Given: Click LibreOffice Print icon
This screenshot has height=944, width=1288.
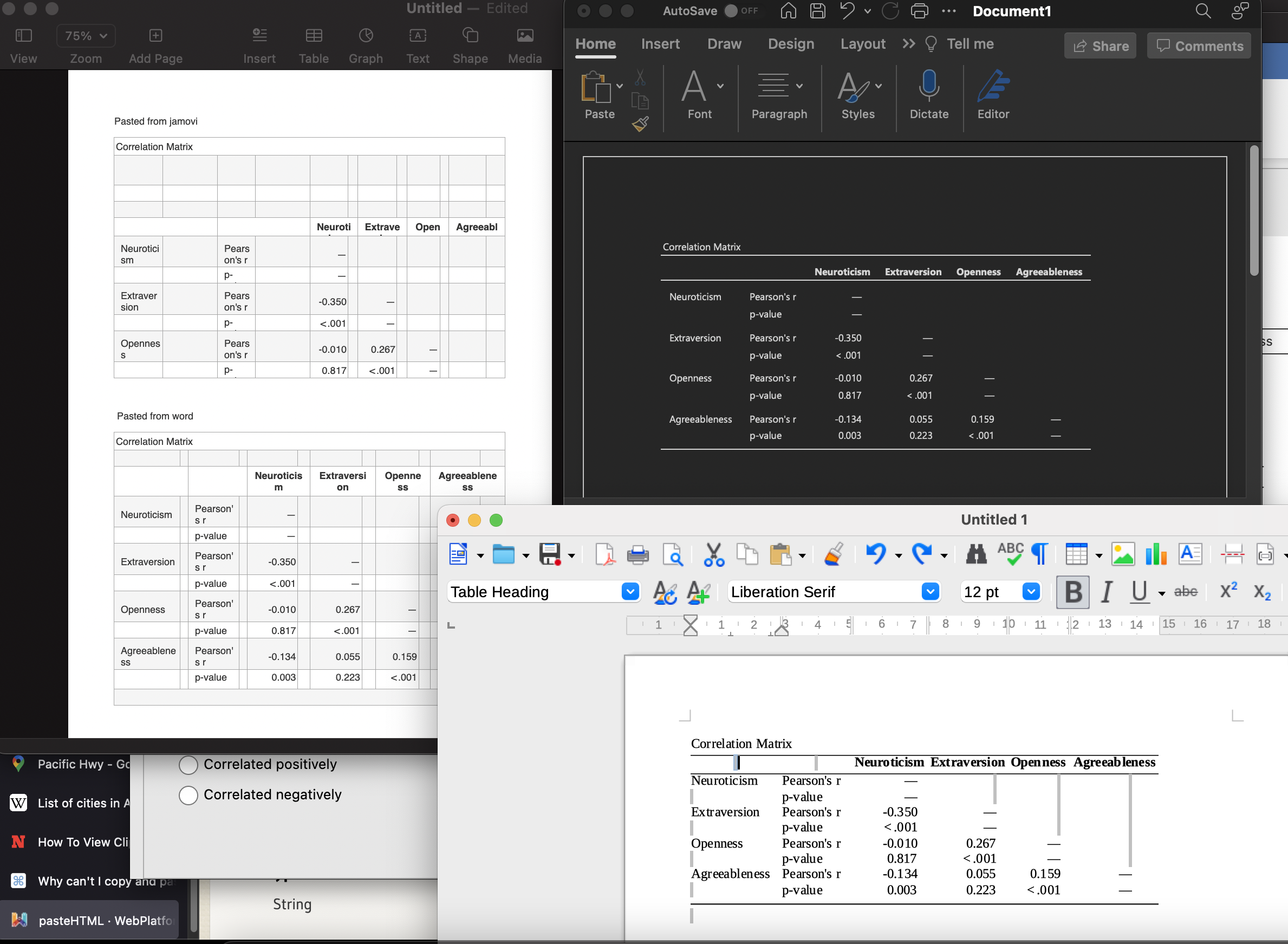Looking at the screenshot, I should (638, 554).
